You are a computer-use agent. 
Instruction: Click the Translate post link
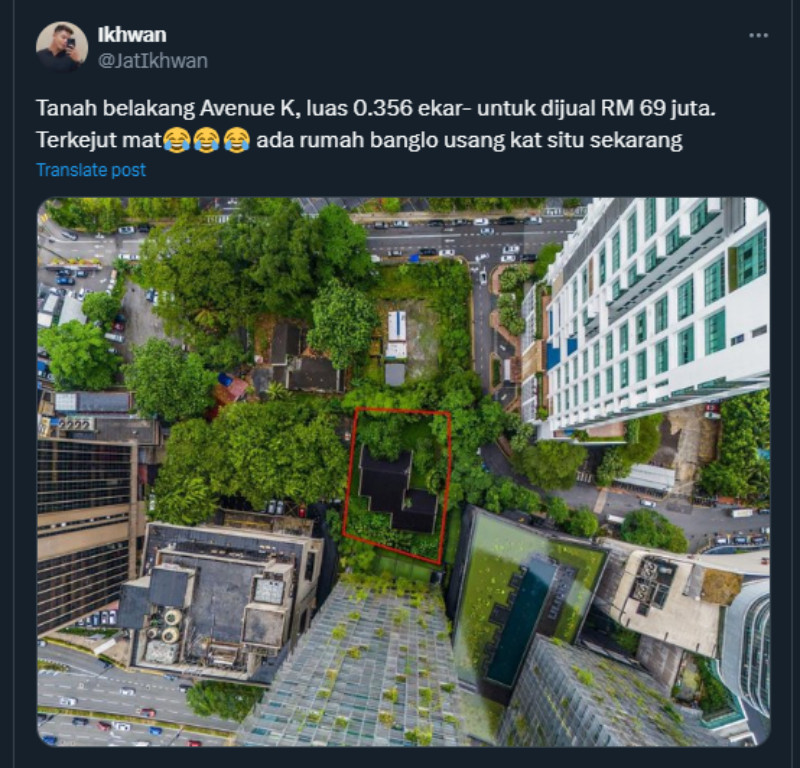point(91,170)
